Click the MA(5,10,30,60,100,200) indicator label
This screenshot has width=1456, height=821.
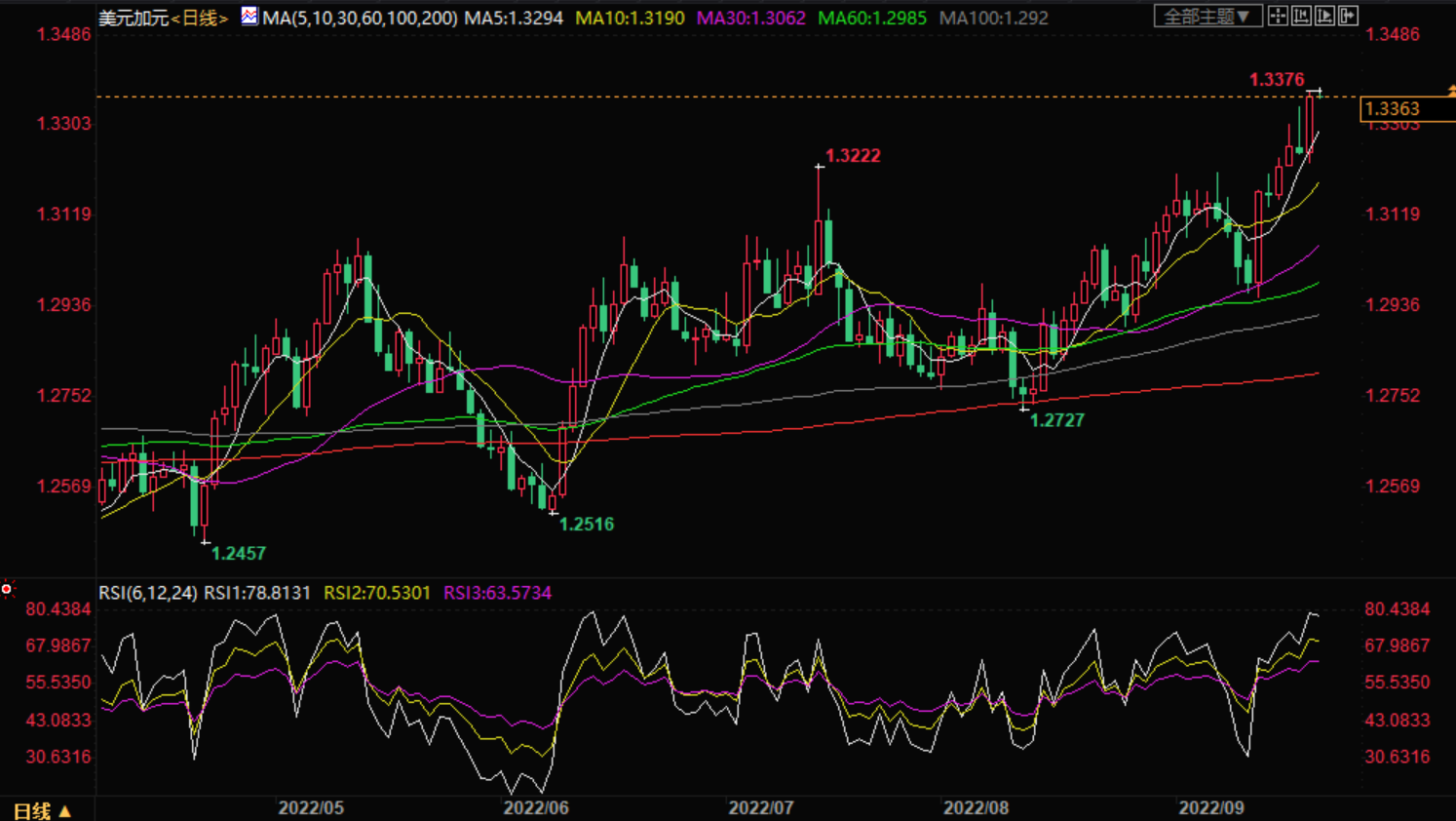pyautogui.click(x=360, y=18)
